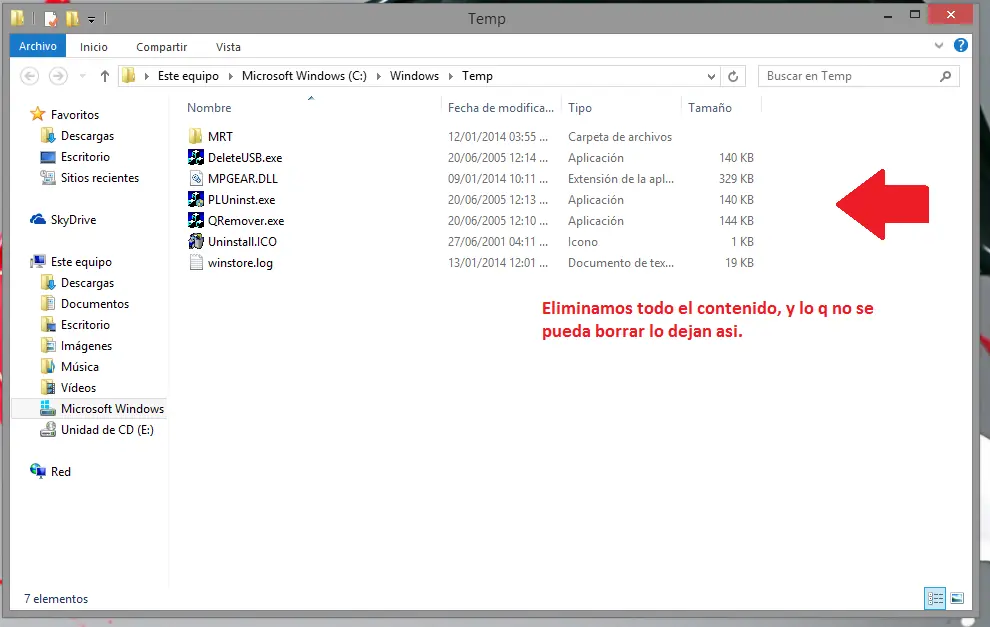
Task: Open Documentos in the navigation pane
Action: [95, 304]
